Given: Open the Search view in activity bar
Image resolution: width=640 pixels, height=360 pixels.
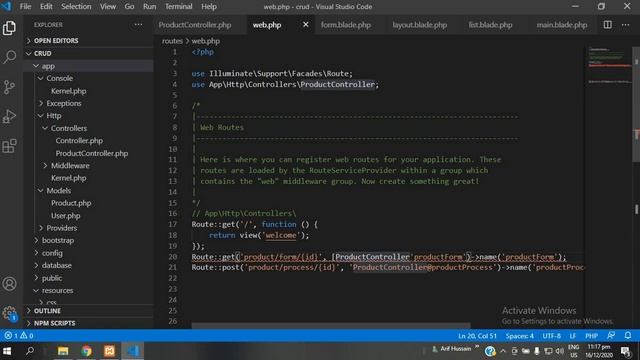Looking at the screenshot, I should (9, 57).
